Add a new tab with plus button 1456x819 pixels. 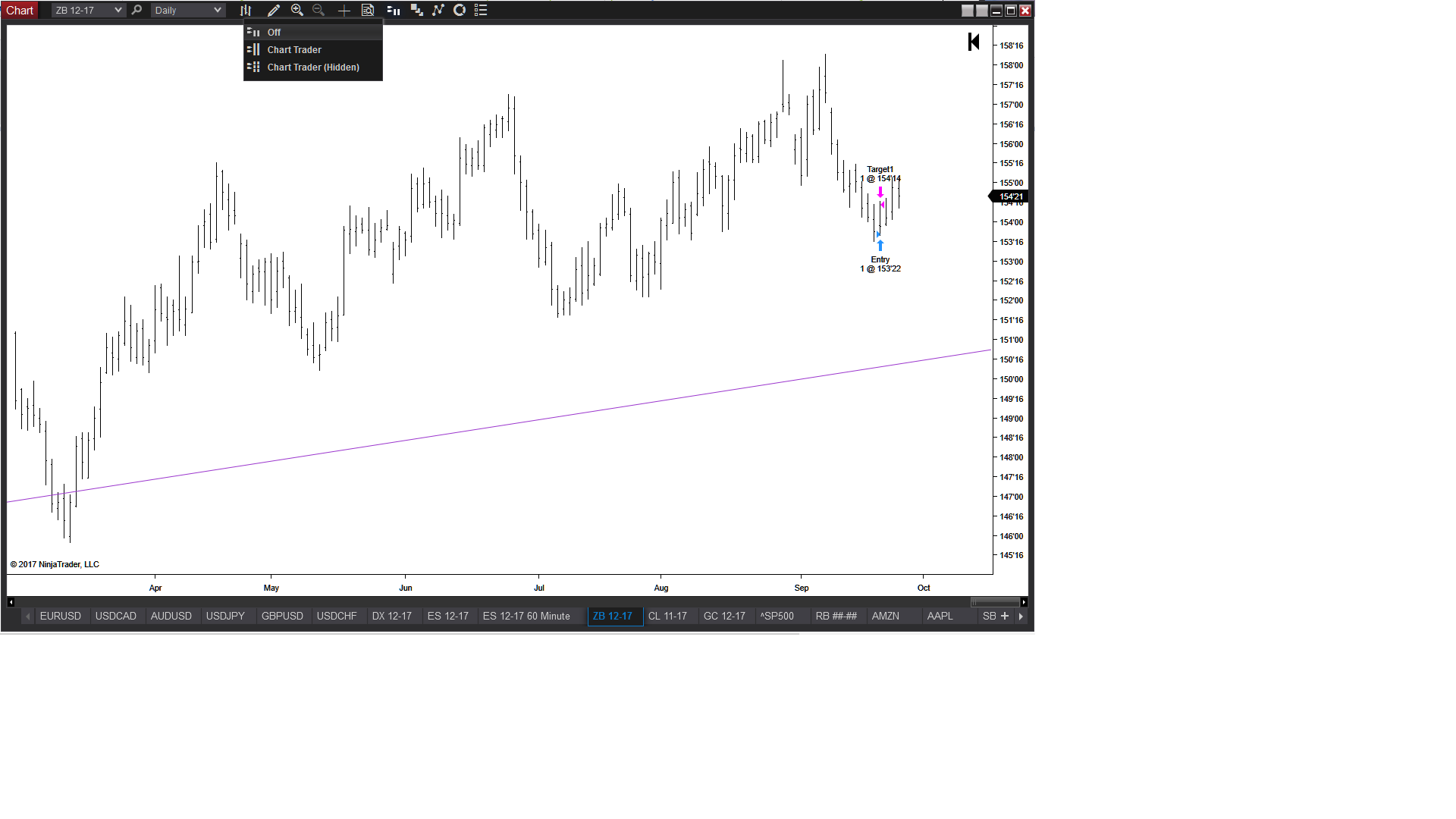1005,617
